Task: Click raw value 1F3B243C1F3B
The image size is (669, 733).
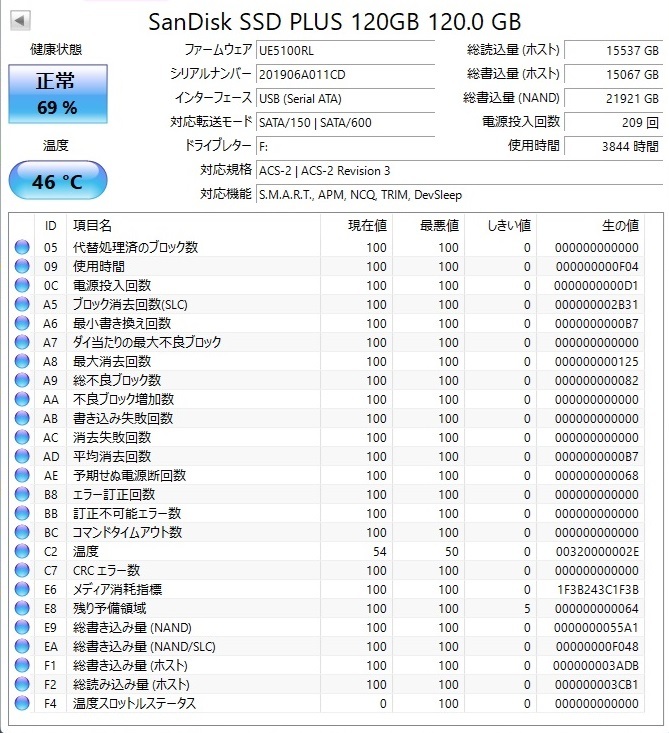Action: (x=598, y=589)
